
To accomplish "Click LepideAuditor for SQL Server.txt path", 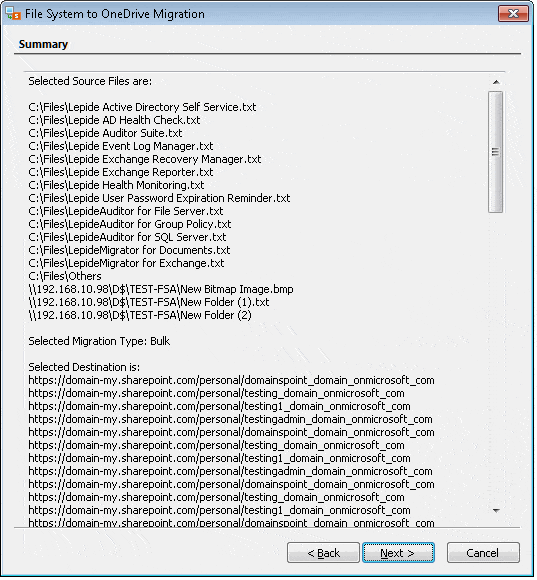I will click(127, 237).
